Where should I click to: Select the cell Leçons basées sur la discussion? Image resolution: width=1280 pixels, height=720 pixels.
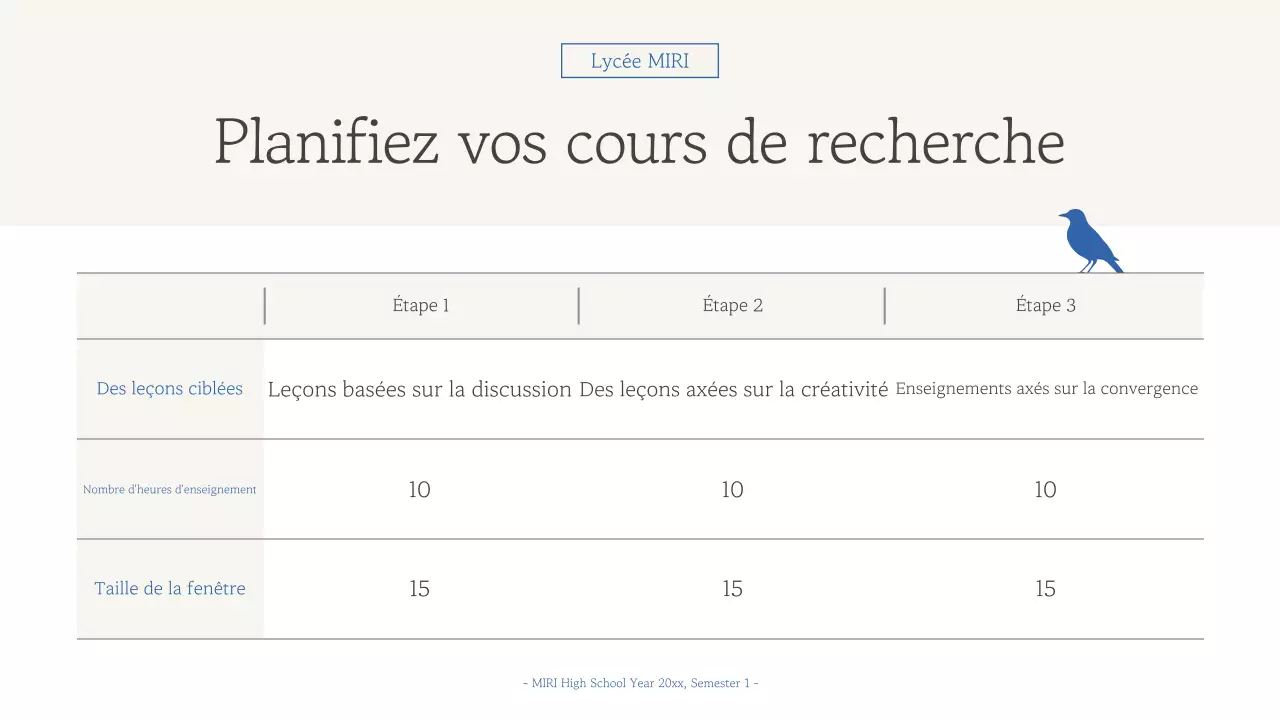point(420,389)
